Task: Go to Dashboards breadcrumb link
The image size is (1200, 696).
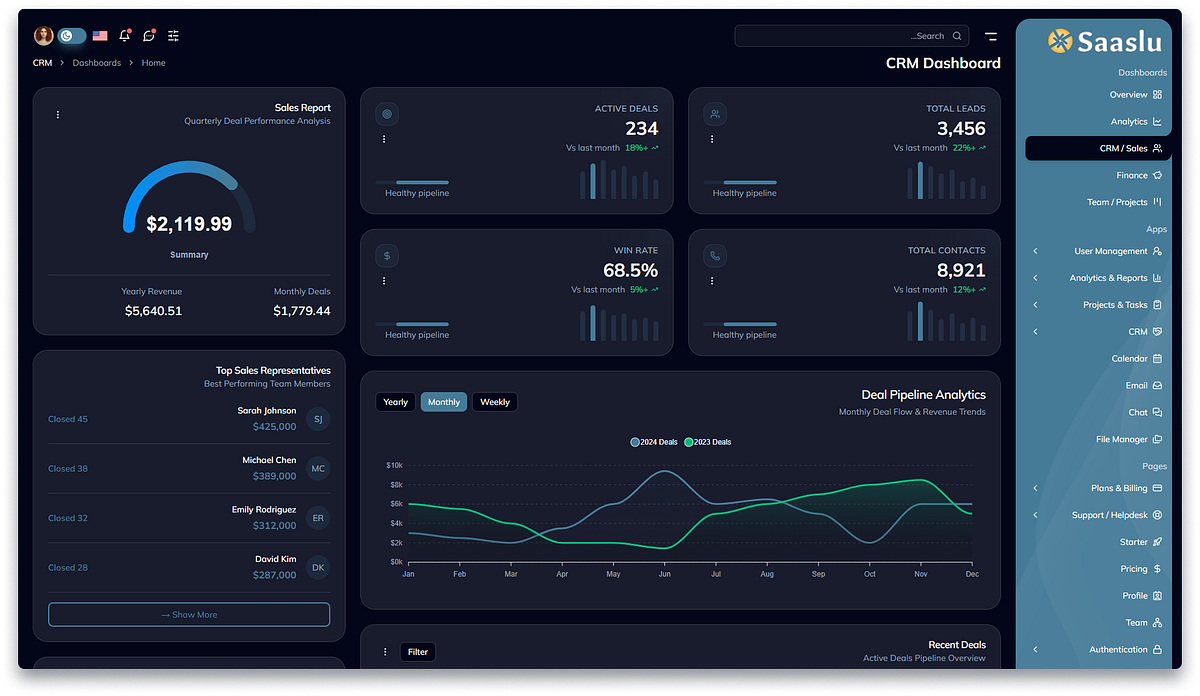Action: 96,63
